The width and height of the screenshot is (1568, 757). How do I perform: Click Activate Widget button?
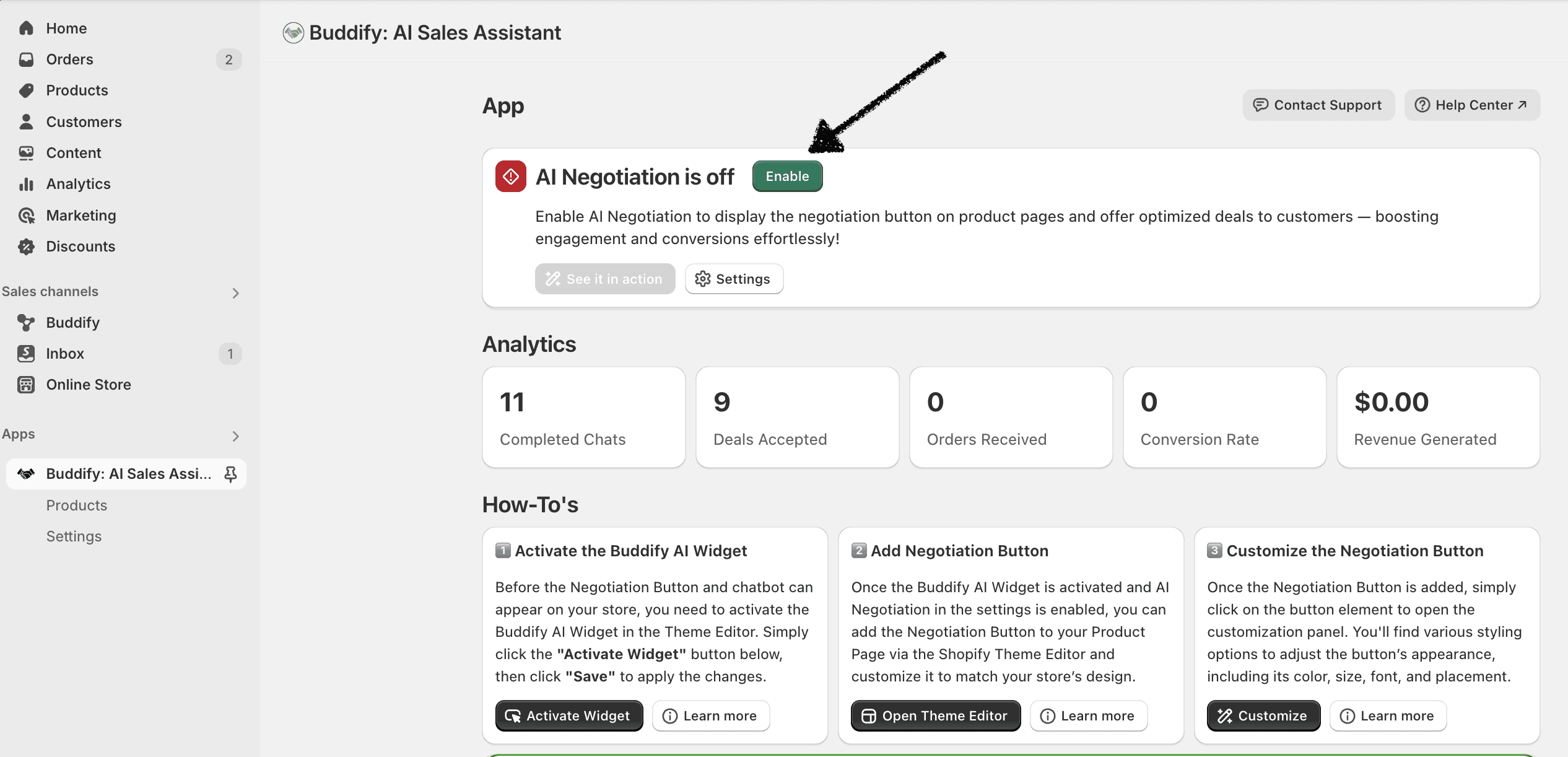pos(569,716)
